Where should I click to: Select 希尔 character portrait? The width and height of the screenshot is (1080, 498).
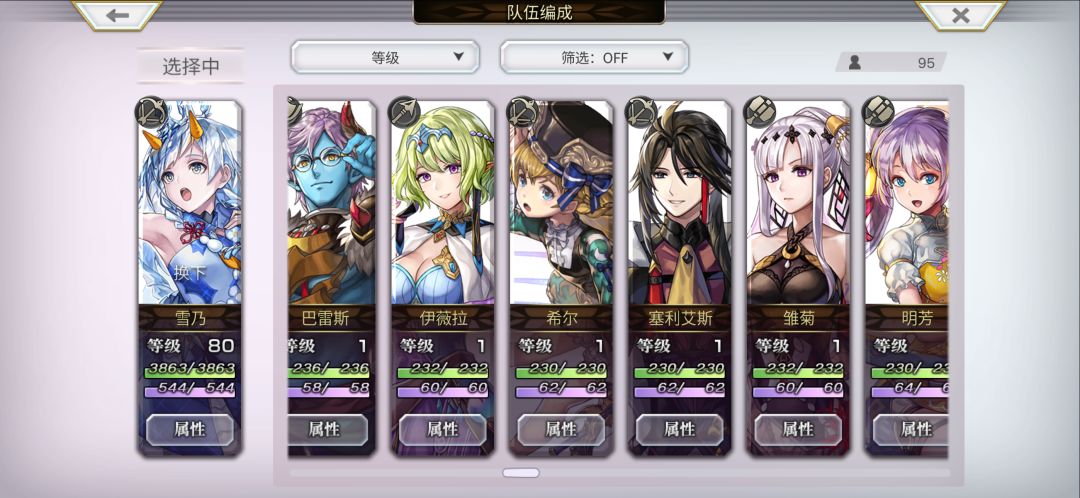(x=561, y=203)
